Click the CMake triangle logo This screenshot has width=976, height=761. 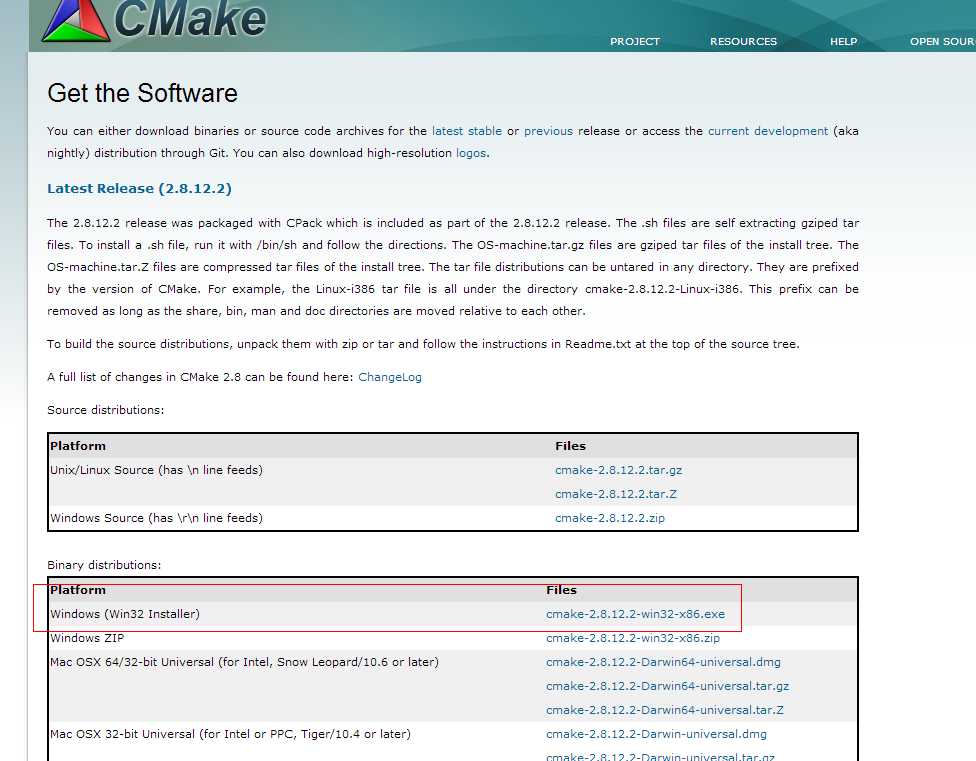coord(75,20)
